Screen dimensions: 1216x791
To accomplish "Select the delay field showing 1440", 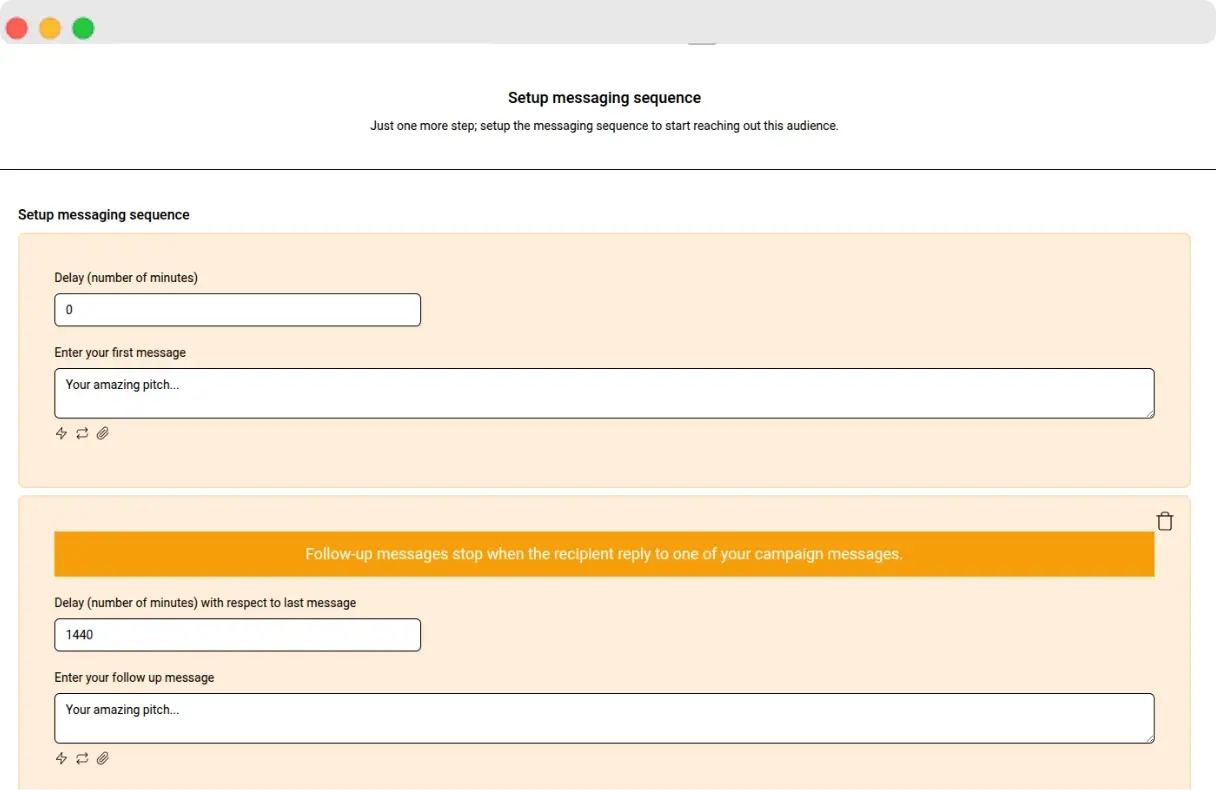I will [x=237, y=635].
